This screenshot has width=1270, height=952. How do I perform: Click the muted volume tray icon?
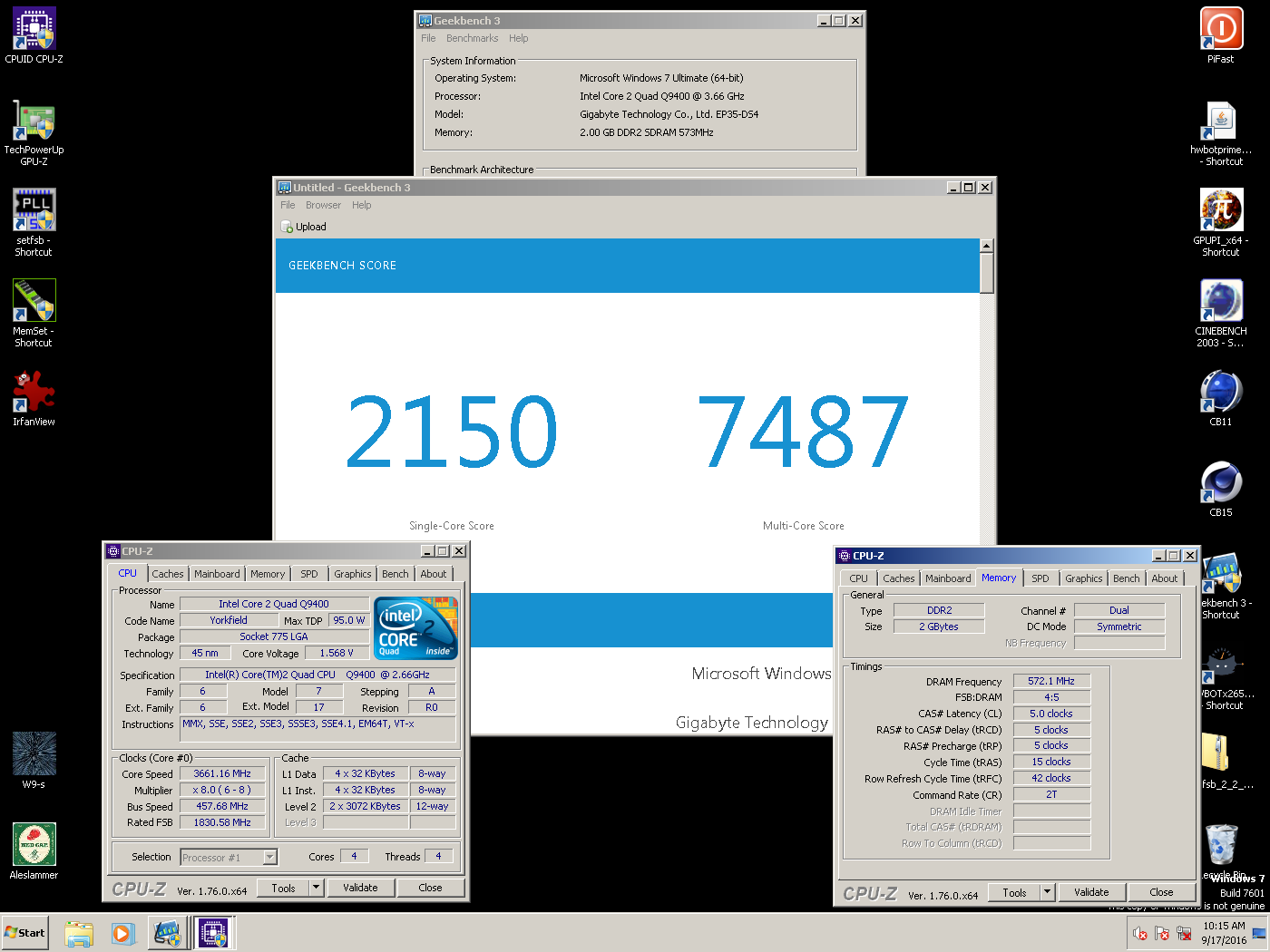(1140, 933)
